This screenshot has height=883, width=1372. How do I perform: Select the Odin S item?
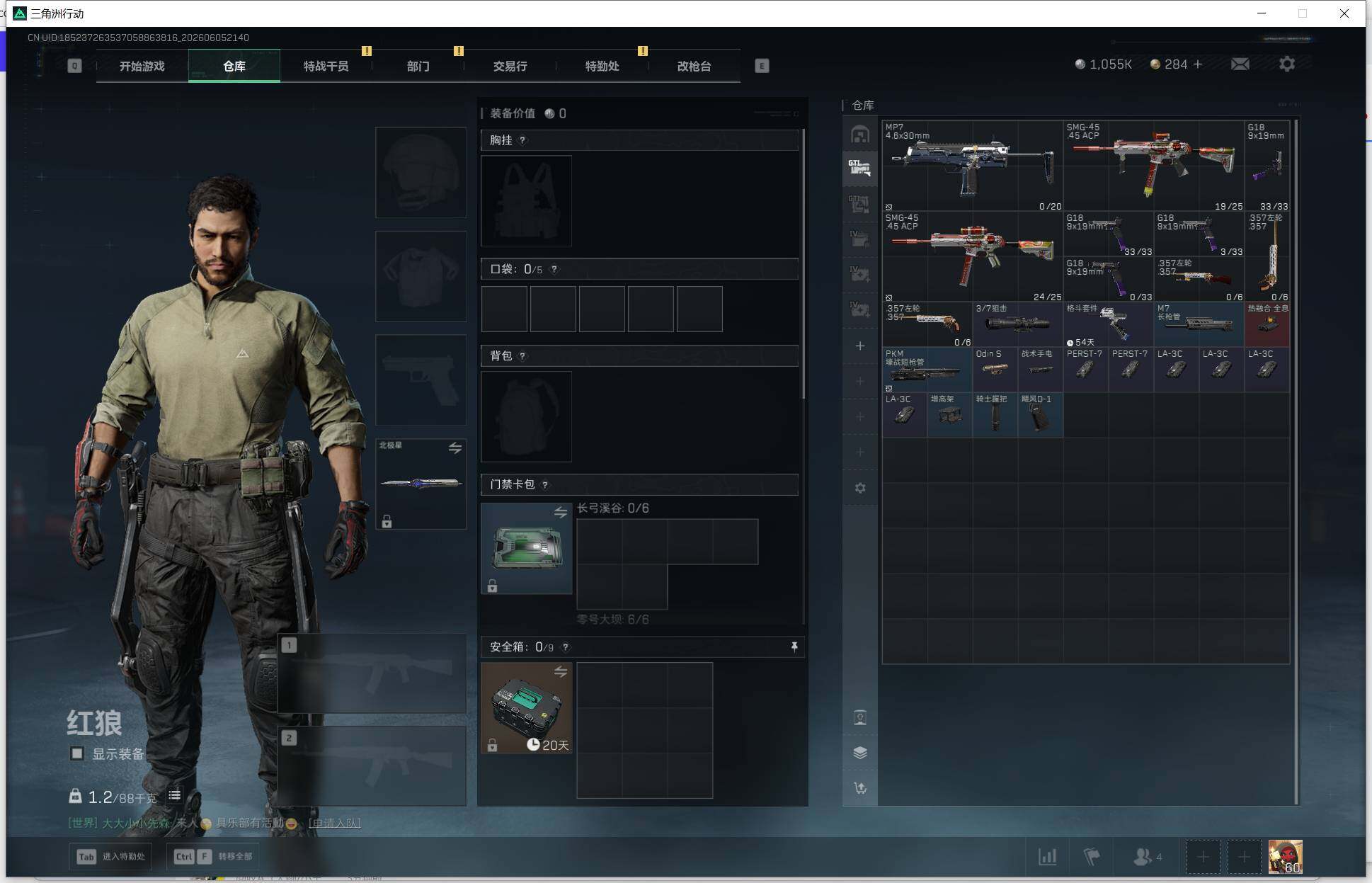995,370
